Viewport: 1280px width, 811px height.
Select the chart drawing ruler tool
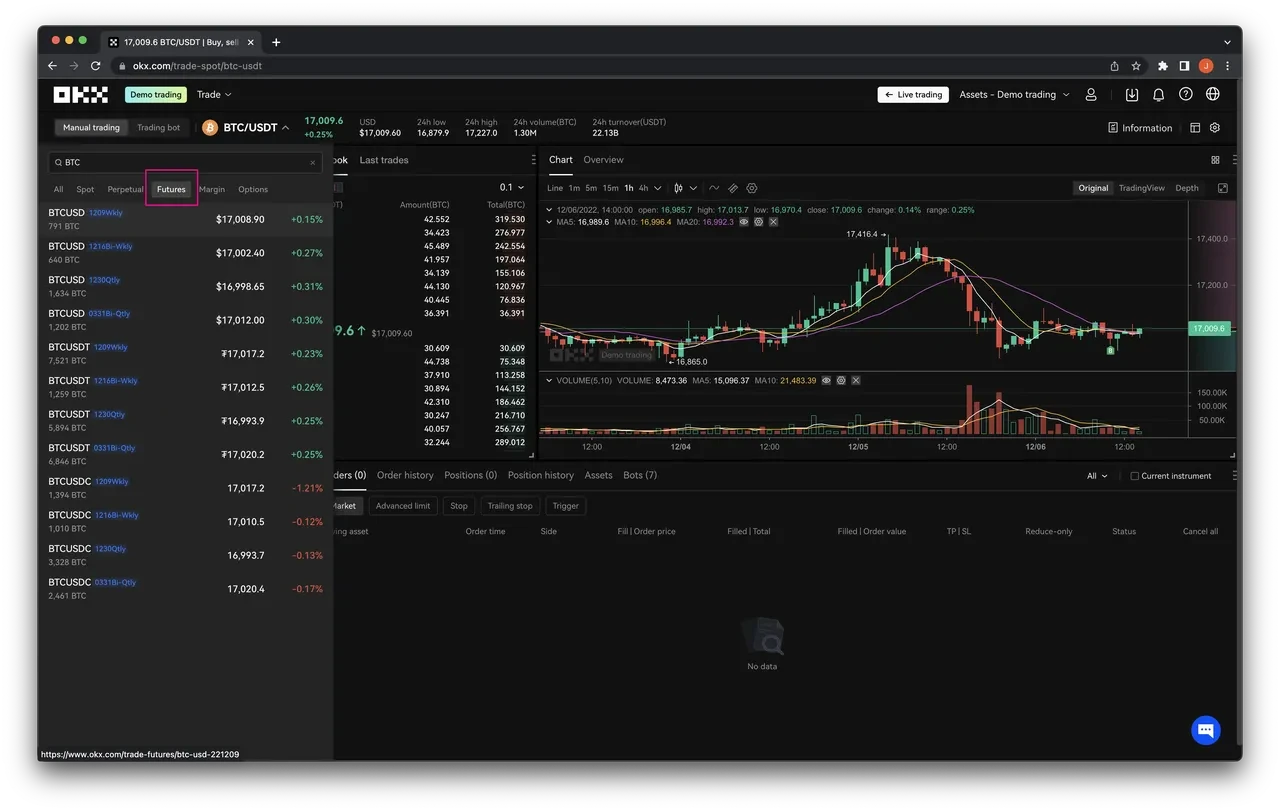733,188
